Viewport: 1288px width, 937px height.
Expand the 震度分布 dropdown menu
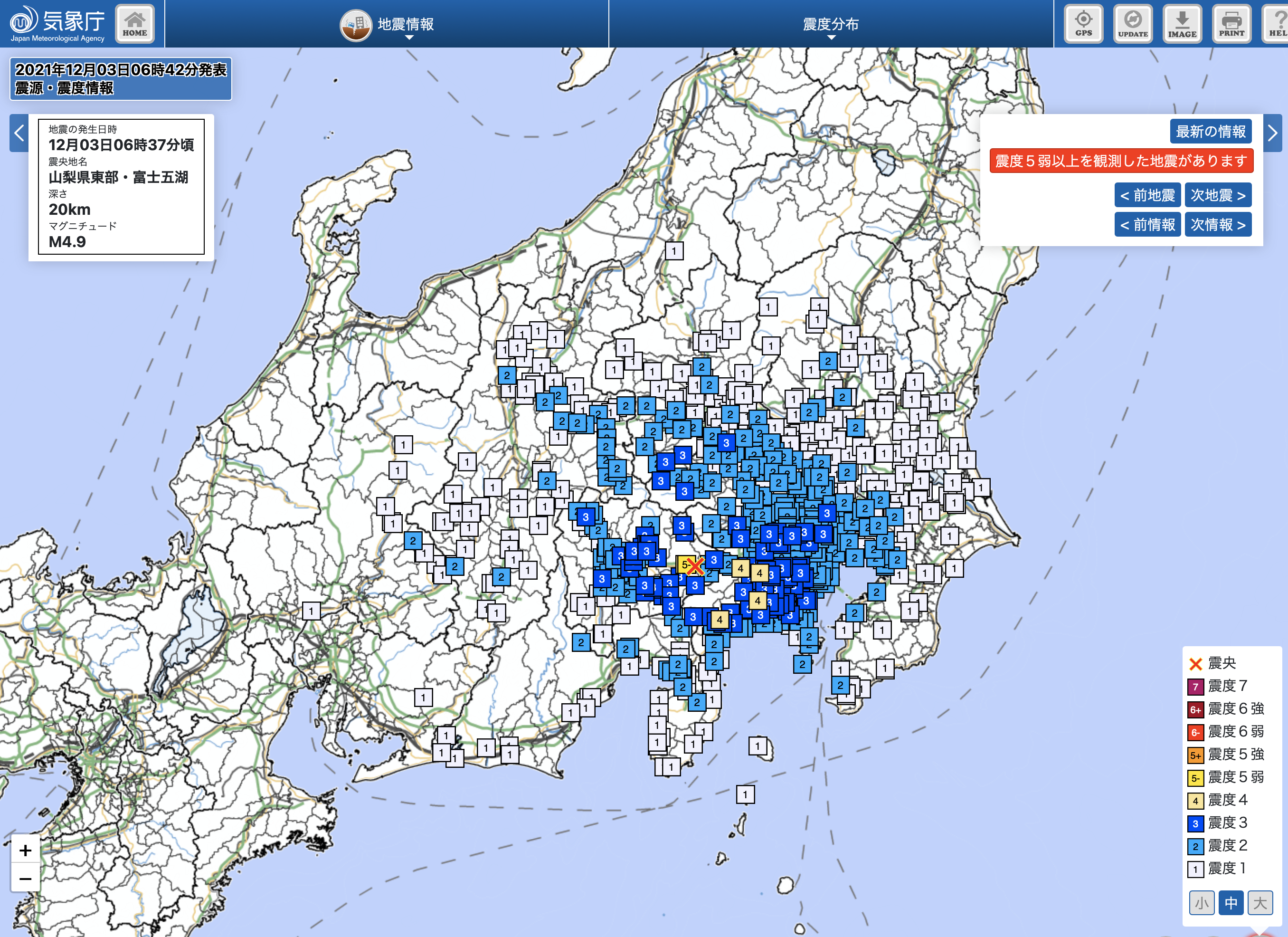pyautogui.click(x=830, y=25)
